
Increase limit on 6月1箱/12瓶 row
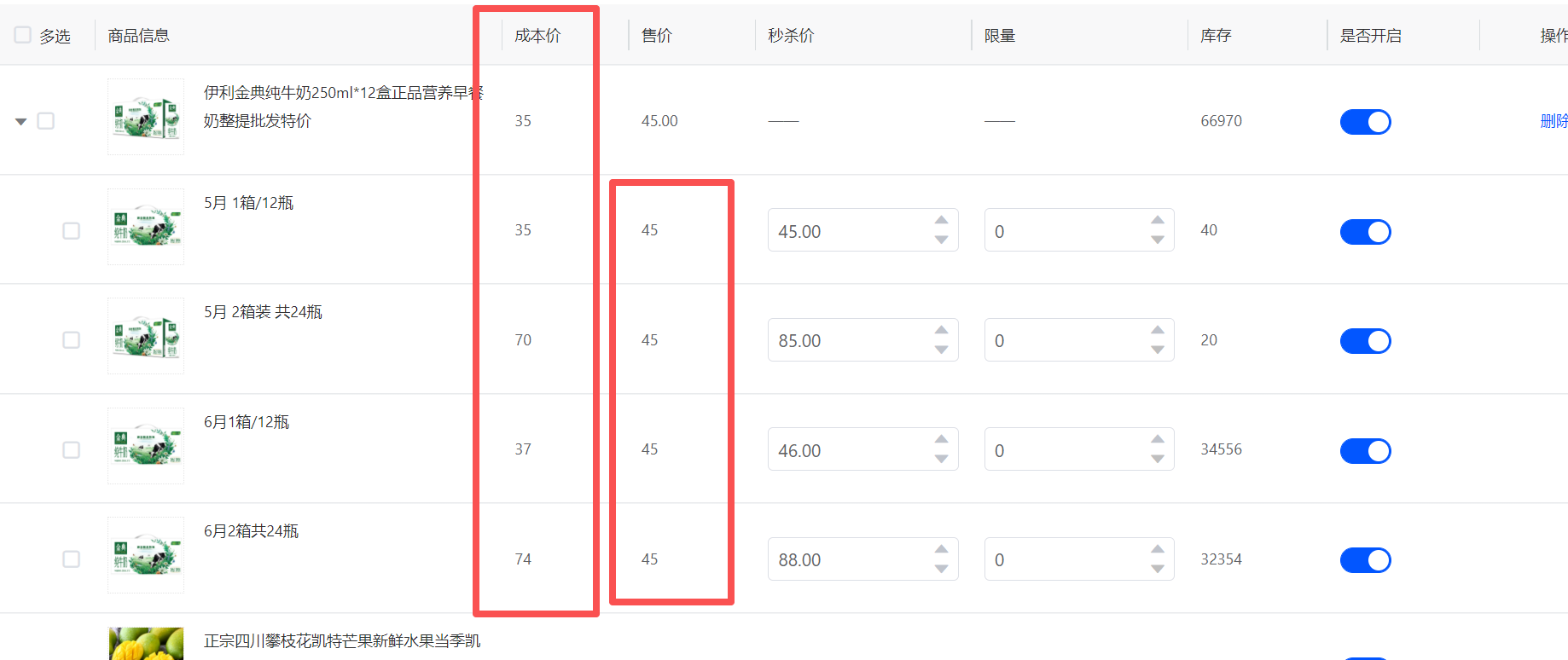1157,439
